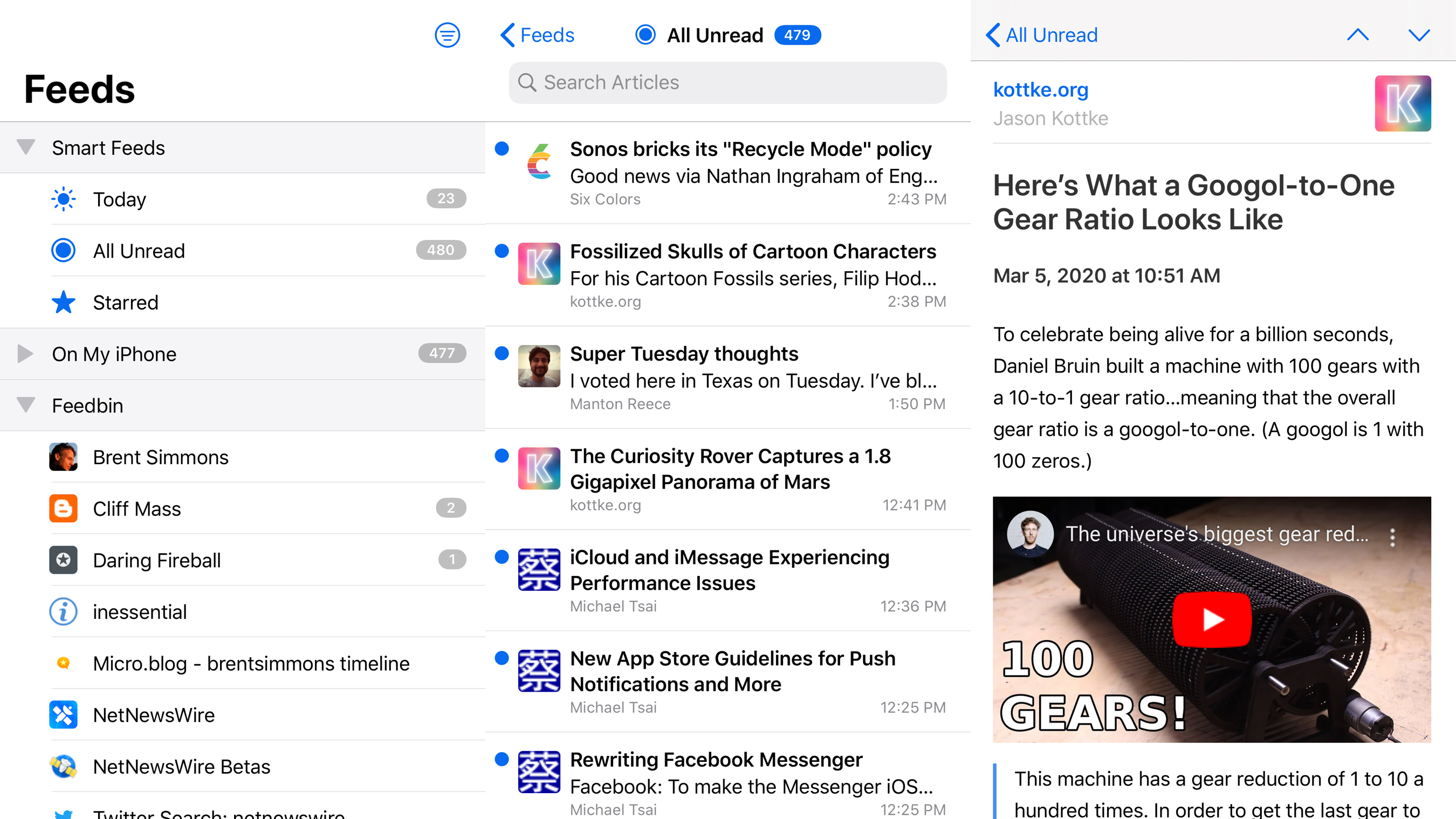Click Michael Tsai icon beside App Store Guidelines

click(x=539, y=670)
